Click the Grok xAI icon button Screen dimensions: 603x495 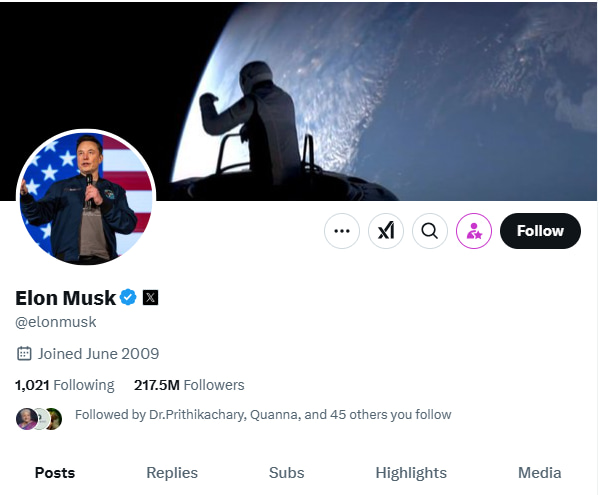click(x=386, y=231)
